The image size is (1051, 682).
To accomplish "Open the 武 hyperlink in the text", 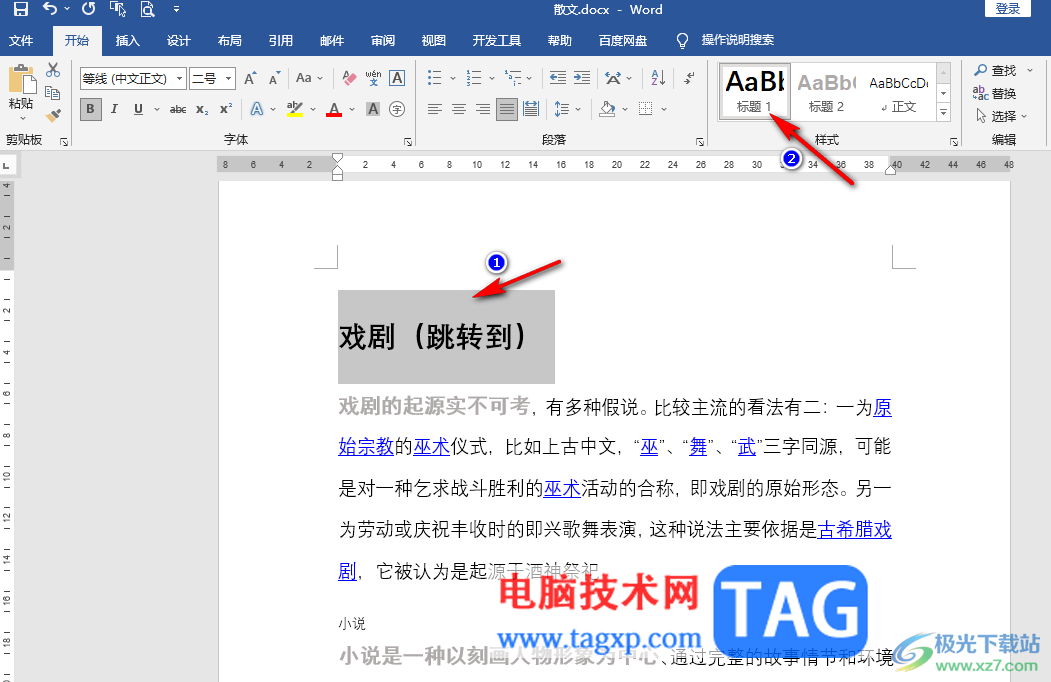I will coord(747,447).
